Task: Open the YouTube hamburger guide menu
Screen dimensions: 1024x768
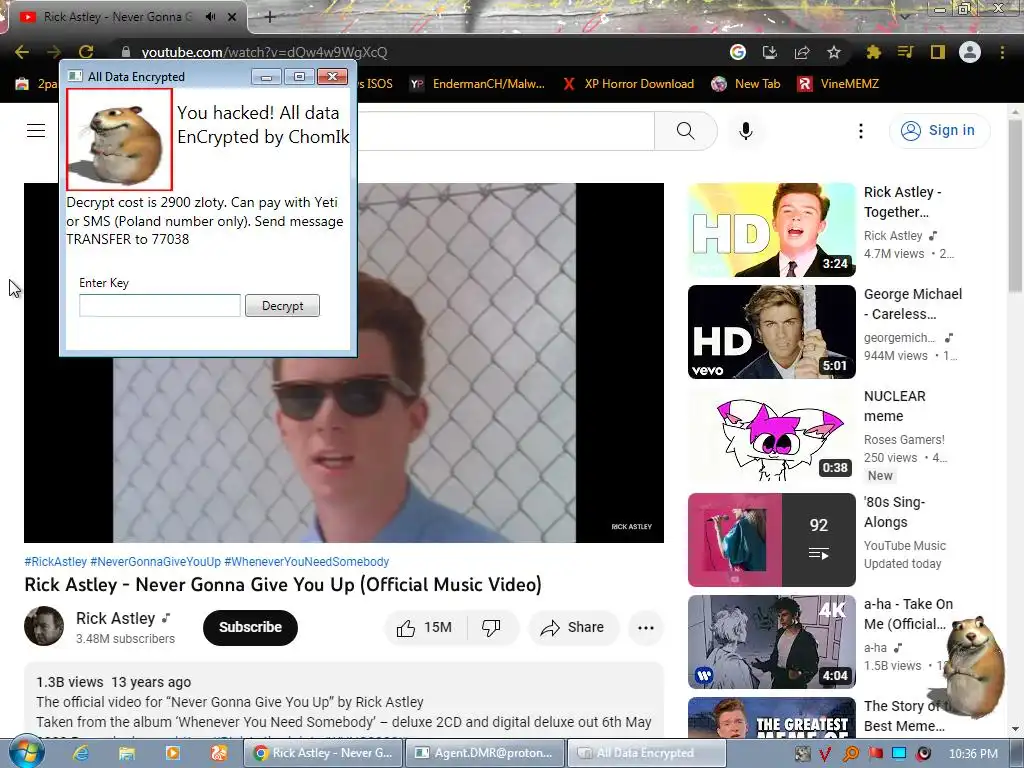Action: click(x=36, y=131)
